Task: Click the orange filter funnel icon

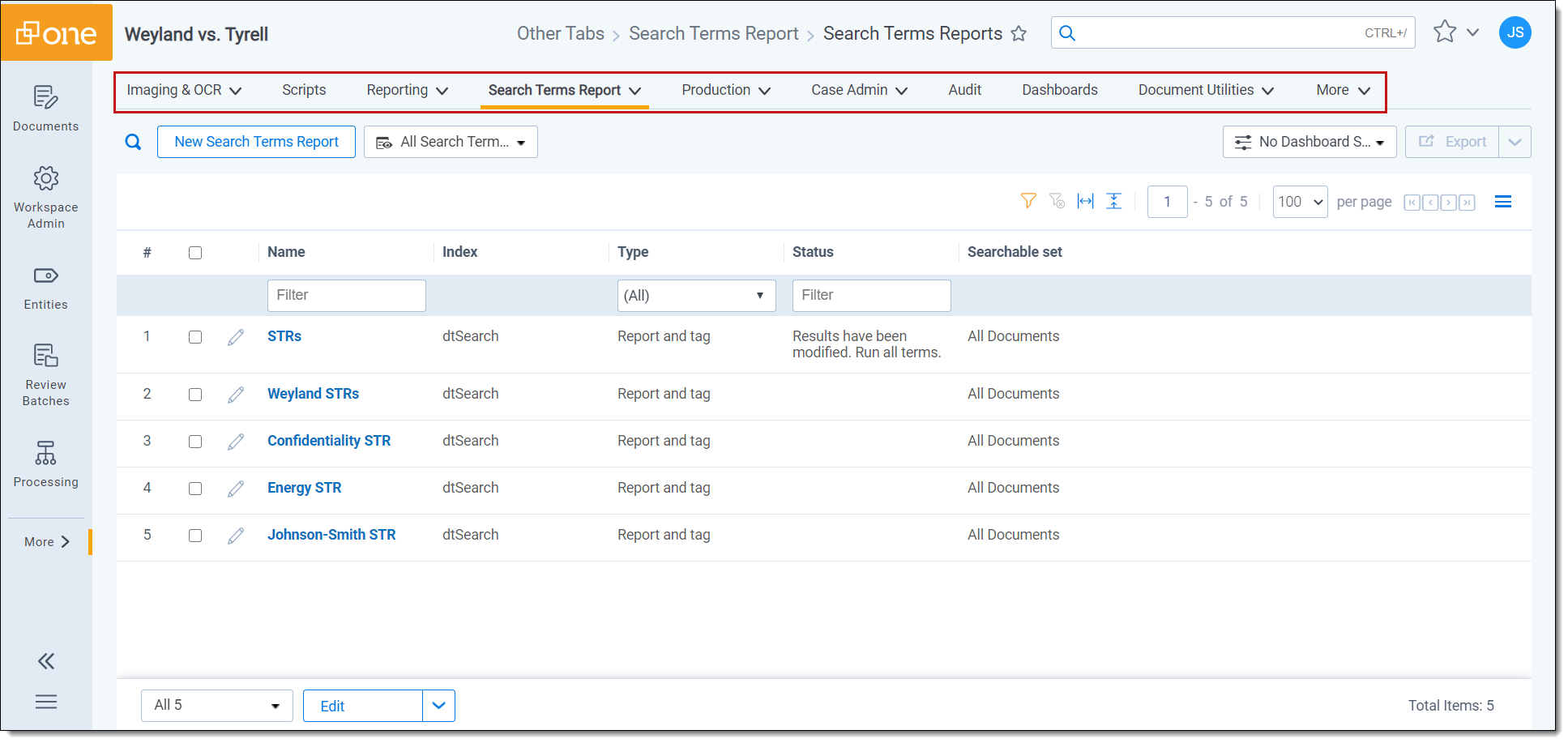Action: point(1028,201)
